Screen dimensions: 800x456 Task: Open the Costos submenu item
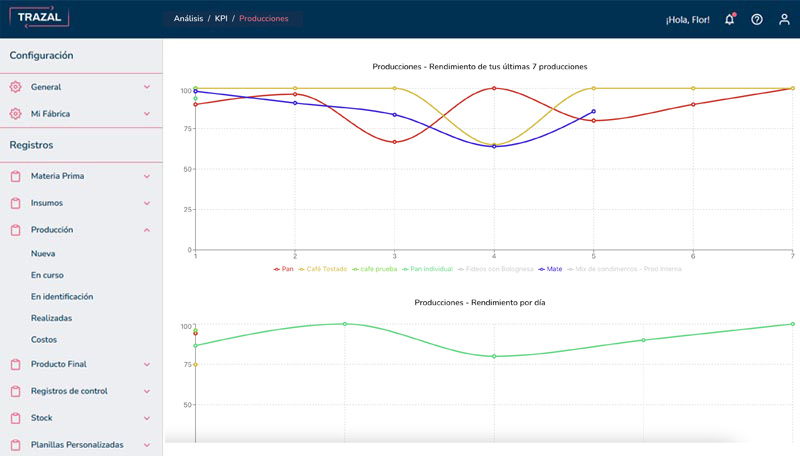click(44, 340)
